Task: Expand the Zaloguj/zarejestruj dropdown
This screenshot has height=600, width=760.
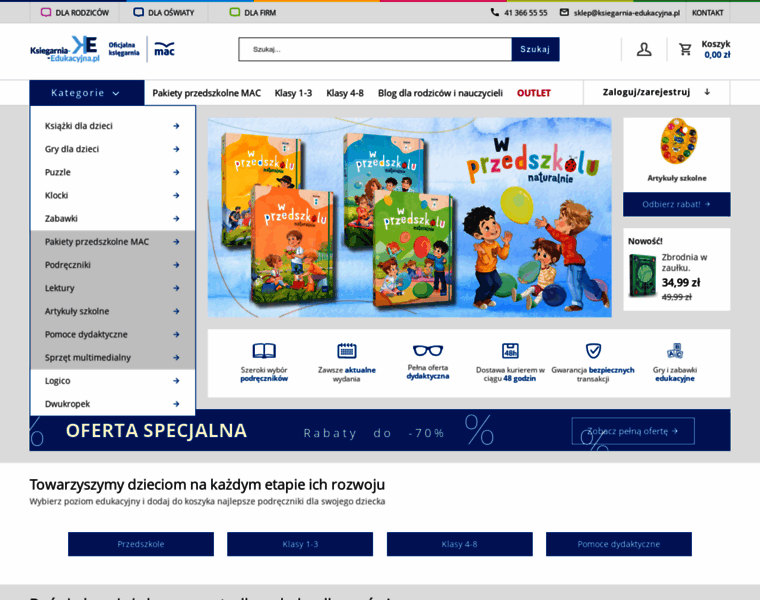Action: pyautogui.click(x=657, y=92)
